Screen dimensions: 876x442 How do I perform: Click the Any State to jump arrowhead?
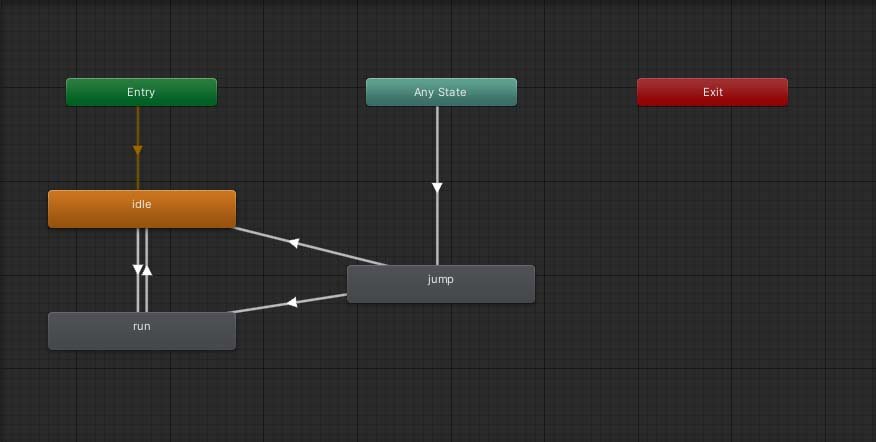[437, 187]
